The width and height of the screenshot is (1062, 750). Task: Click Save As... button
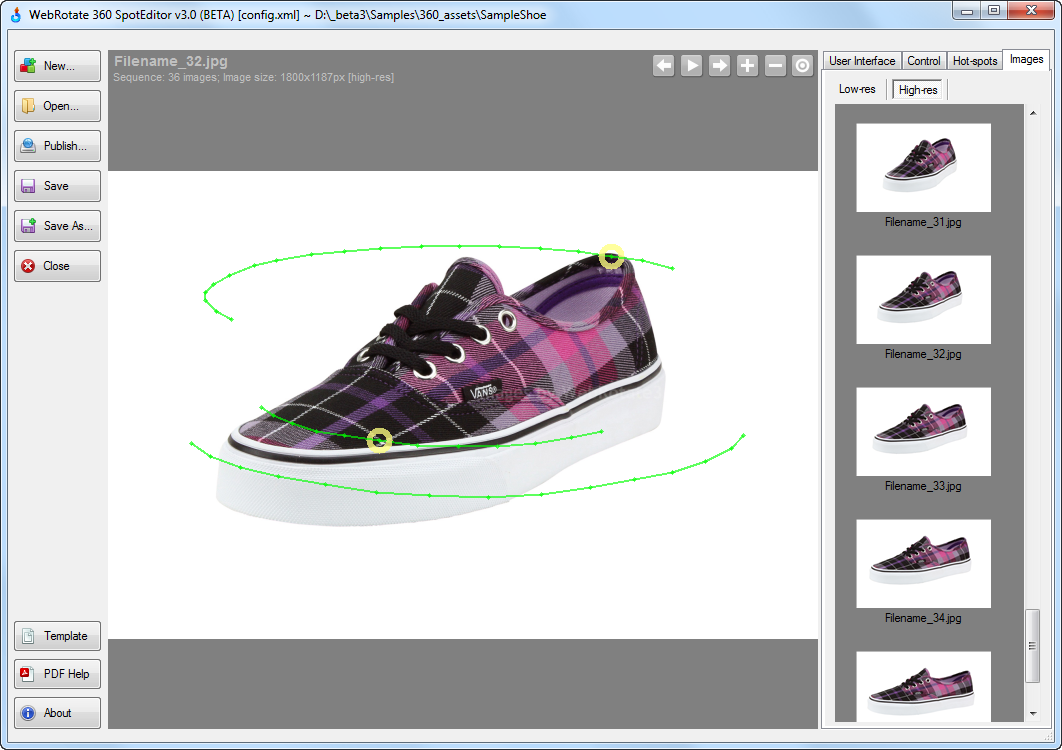(x=58, y=226)
